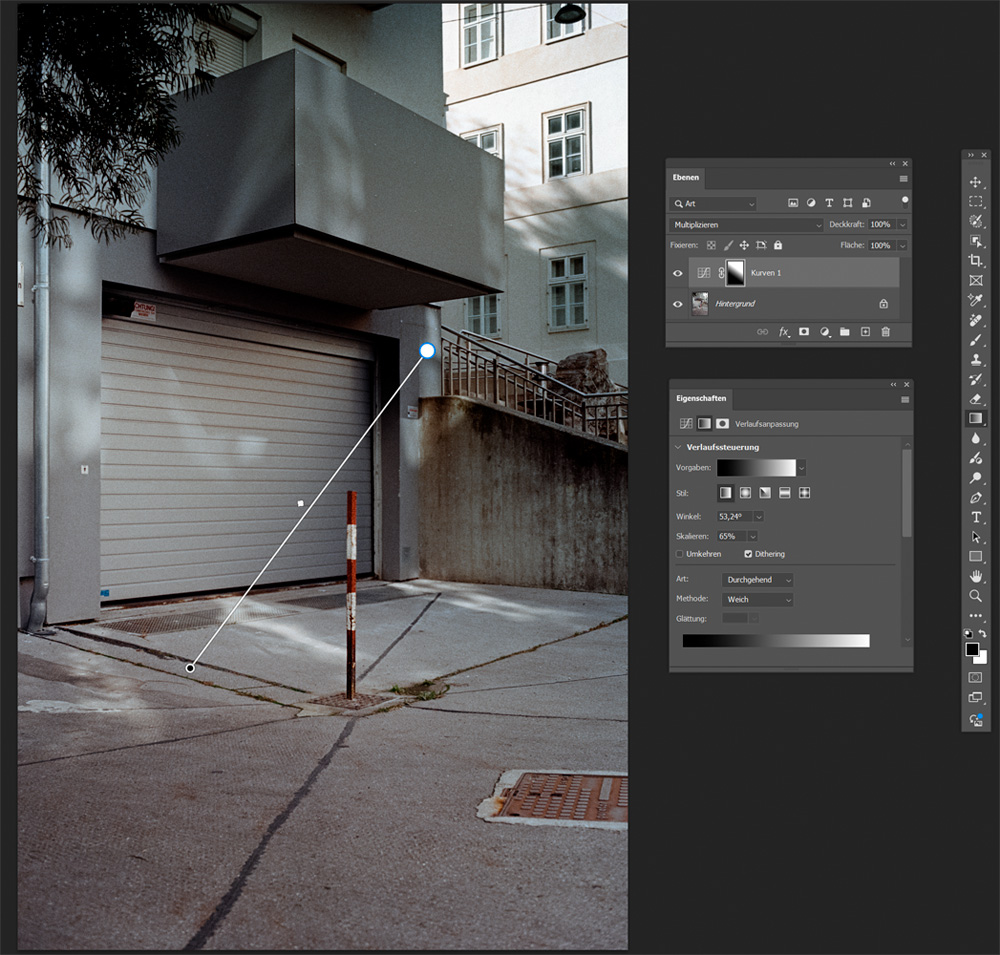
Task: Select the Type tool in toolbar
Action: pos(975,517)
